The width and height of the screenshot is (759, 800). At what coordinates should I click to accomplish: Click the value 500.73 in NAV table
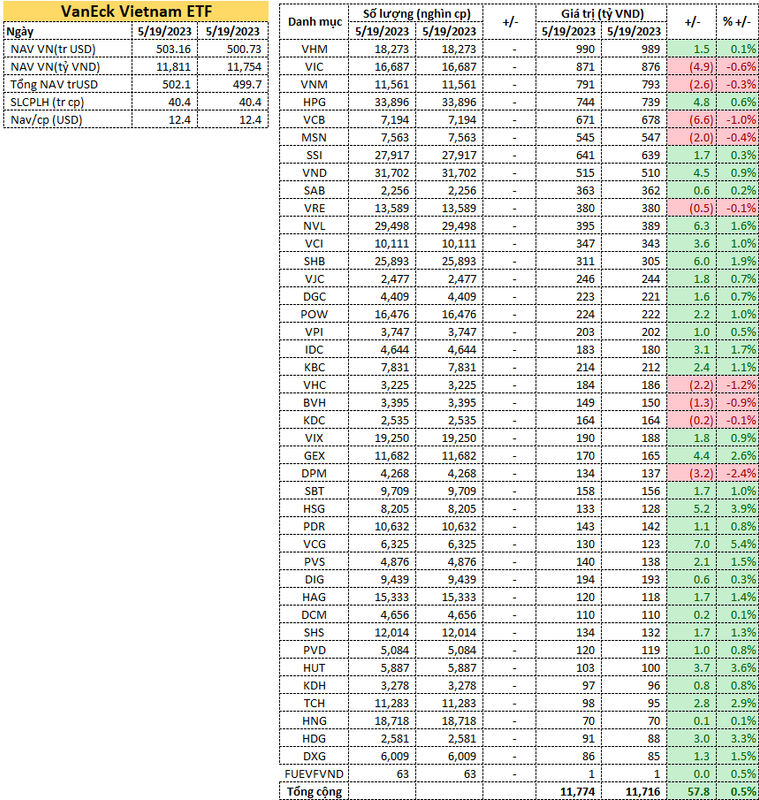coord(244,49)
